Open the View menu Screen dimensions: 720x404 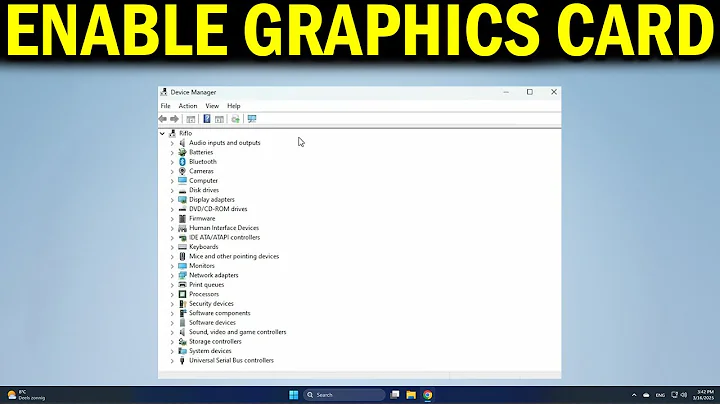[x=212, y=106]
